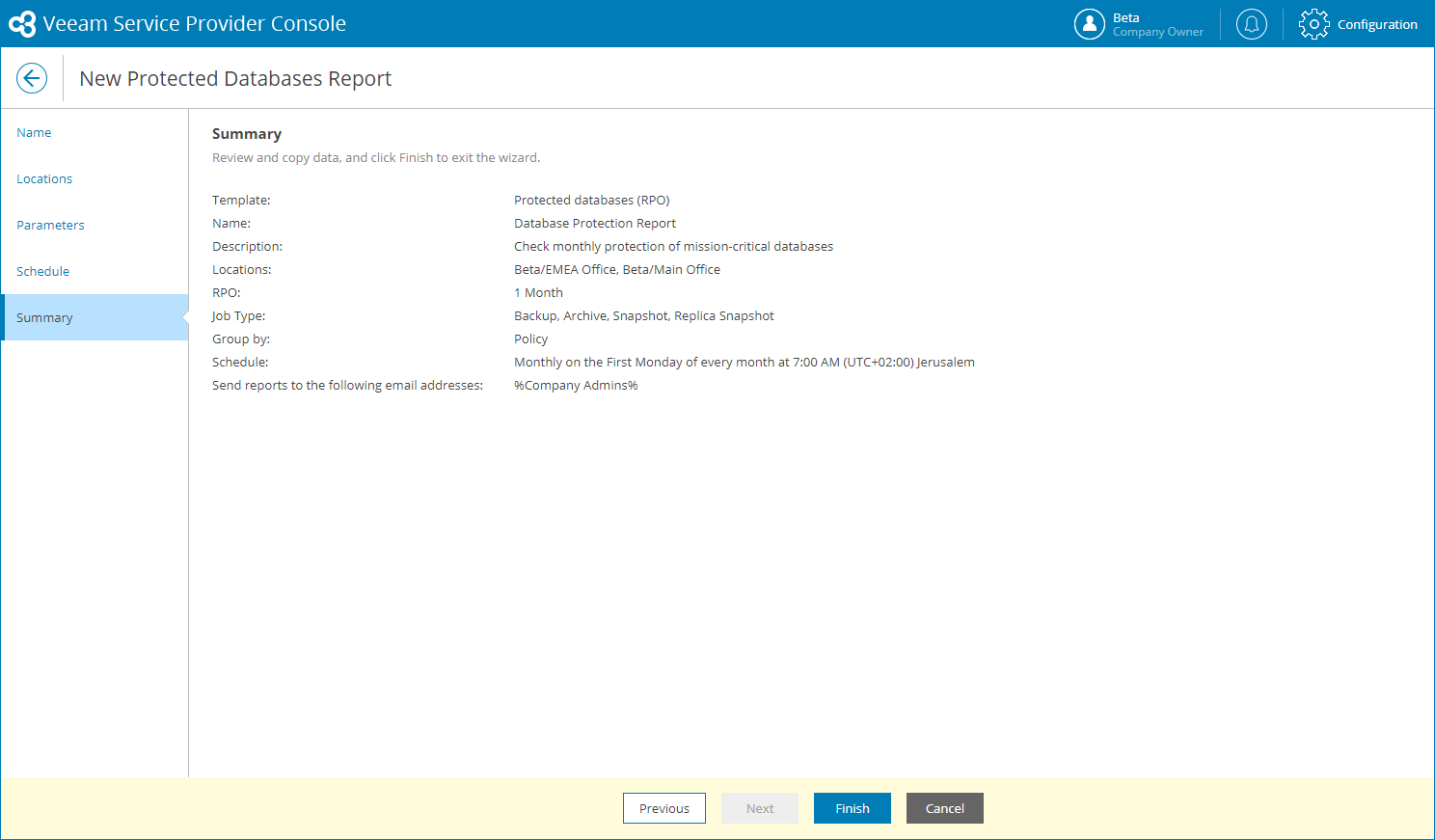Click the Job Type: field label

coord(238,315)
